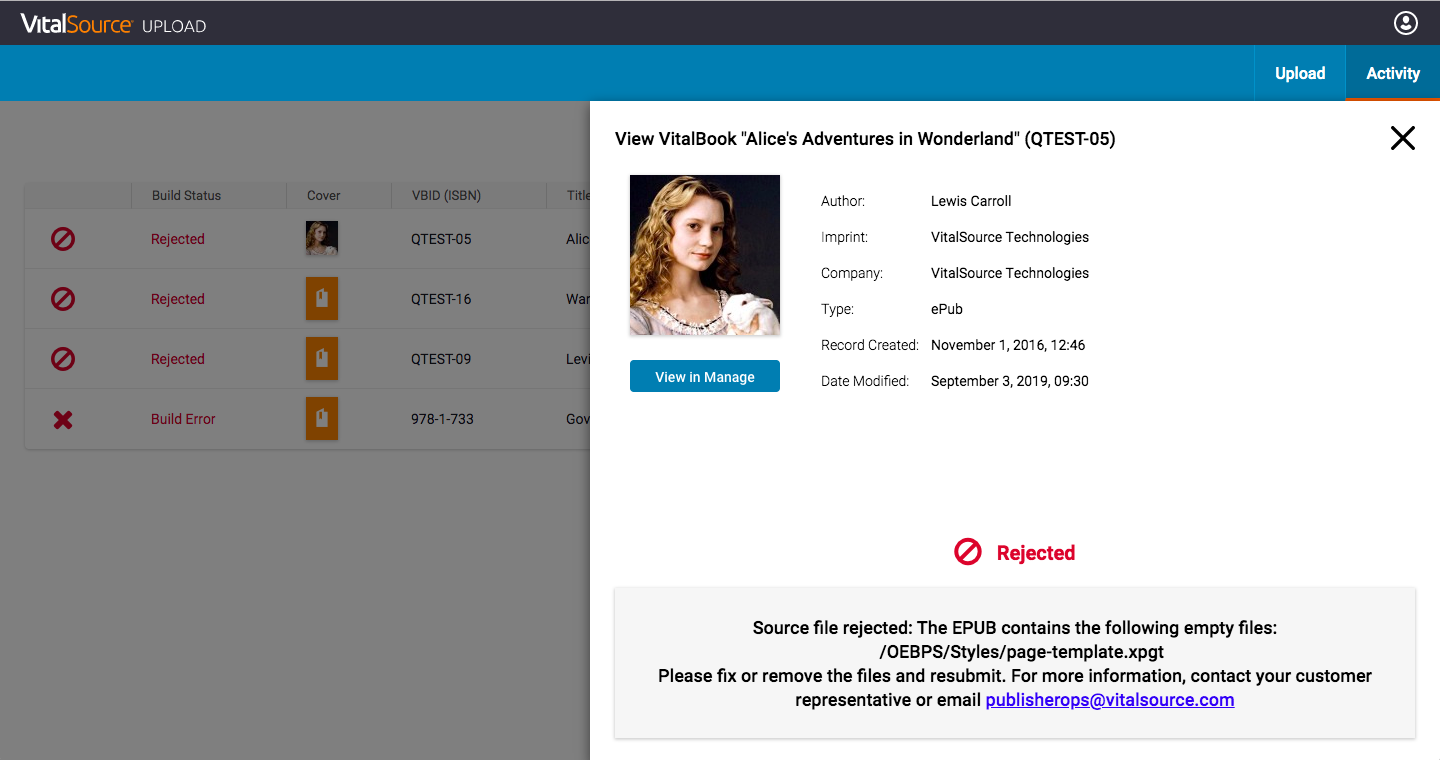Select the 978-1-733 VBID cell
Screen dimensions: 1440x760
(x=442, y=419)
